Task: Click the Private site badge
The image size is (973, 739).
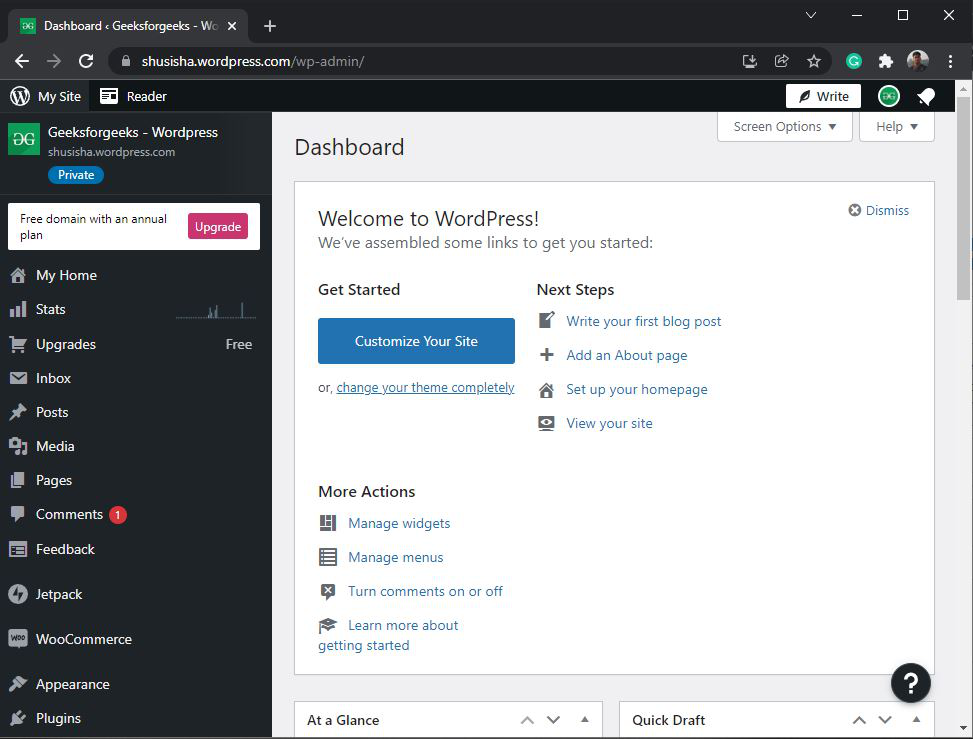Action: click(x=76, y=175)
